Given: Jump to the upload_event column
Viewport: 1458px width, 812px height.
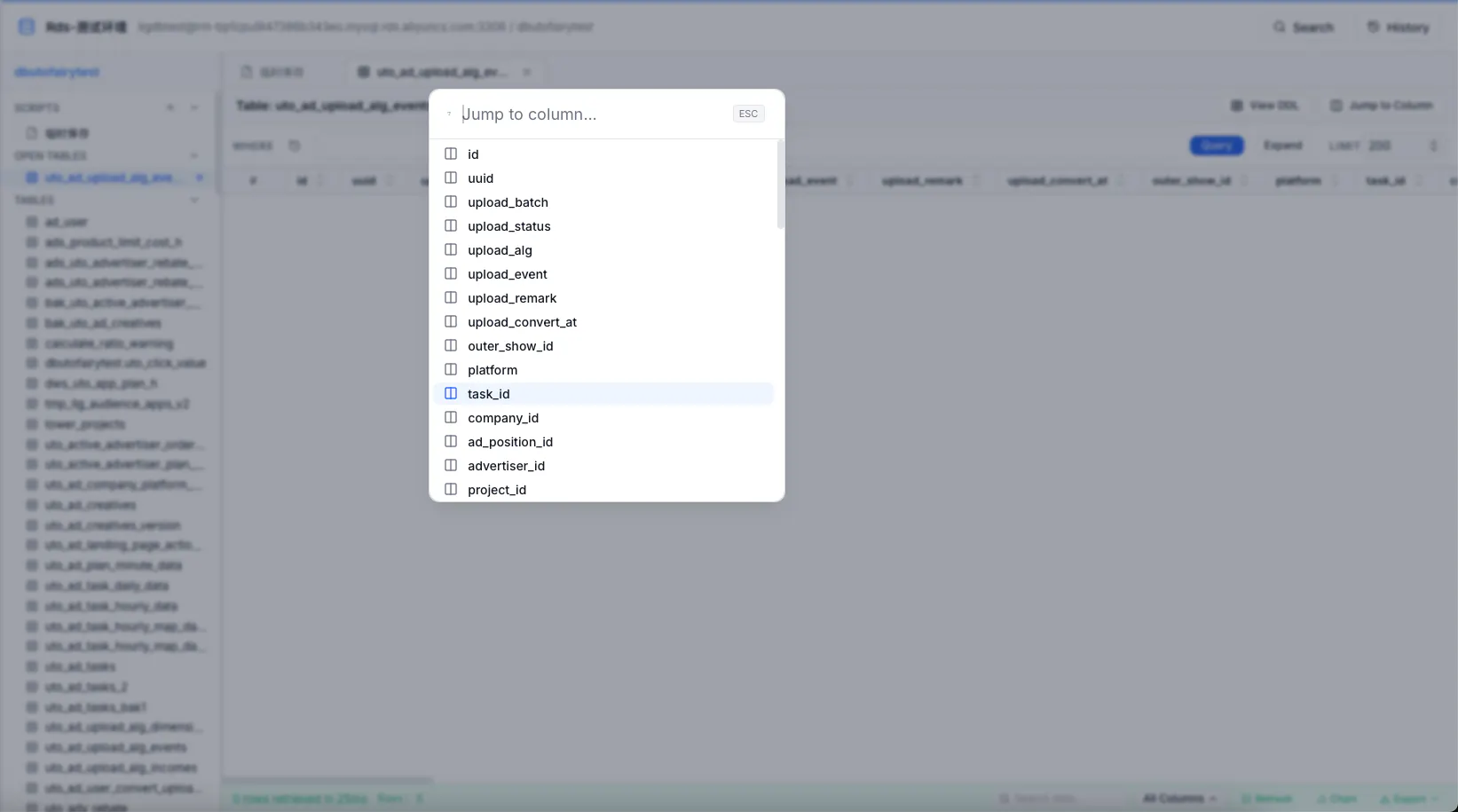Looking at the screenshot, I should click(x=603, y=274).
